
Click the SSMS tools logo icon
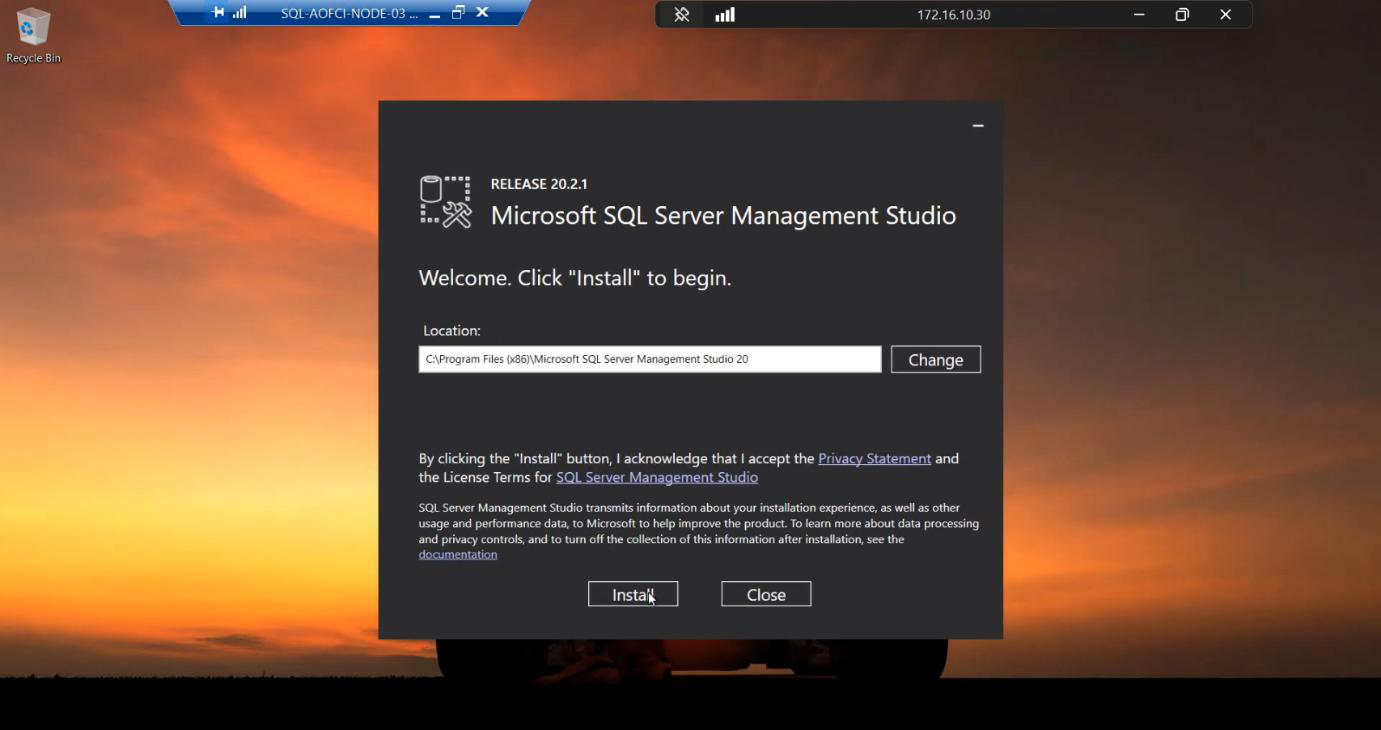(445, 201)
